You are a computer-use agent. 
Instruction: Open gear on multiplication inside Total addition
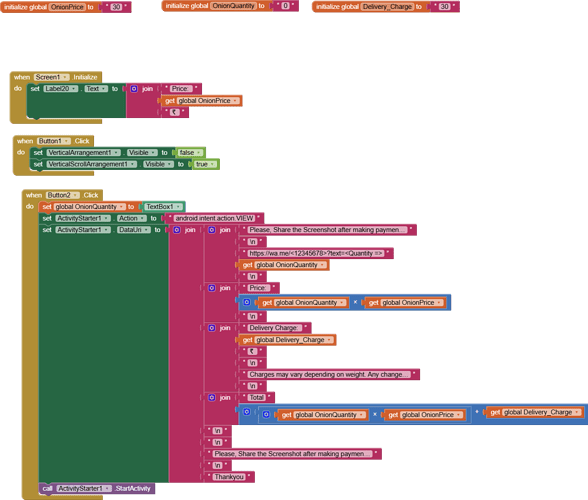click(x=266, y=414)
